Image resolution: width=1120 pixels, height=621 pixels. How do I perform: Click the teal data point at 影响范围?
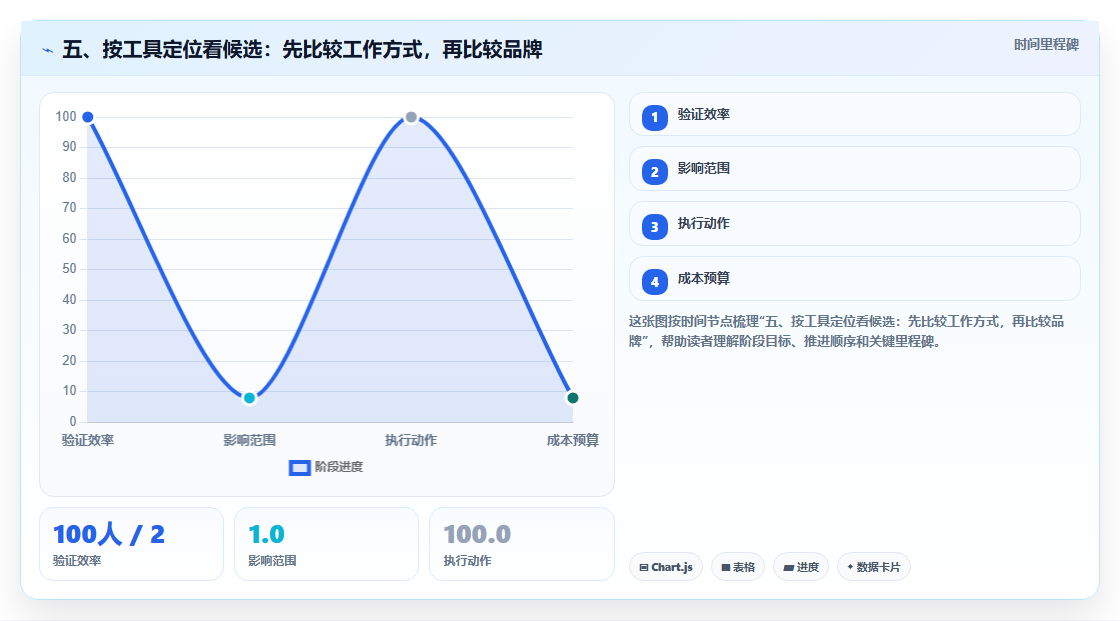pos(249,398)
